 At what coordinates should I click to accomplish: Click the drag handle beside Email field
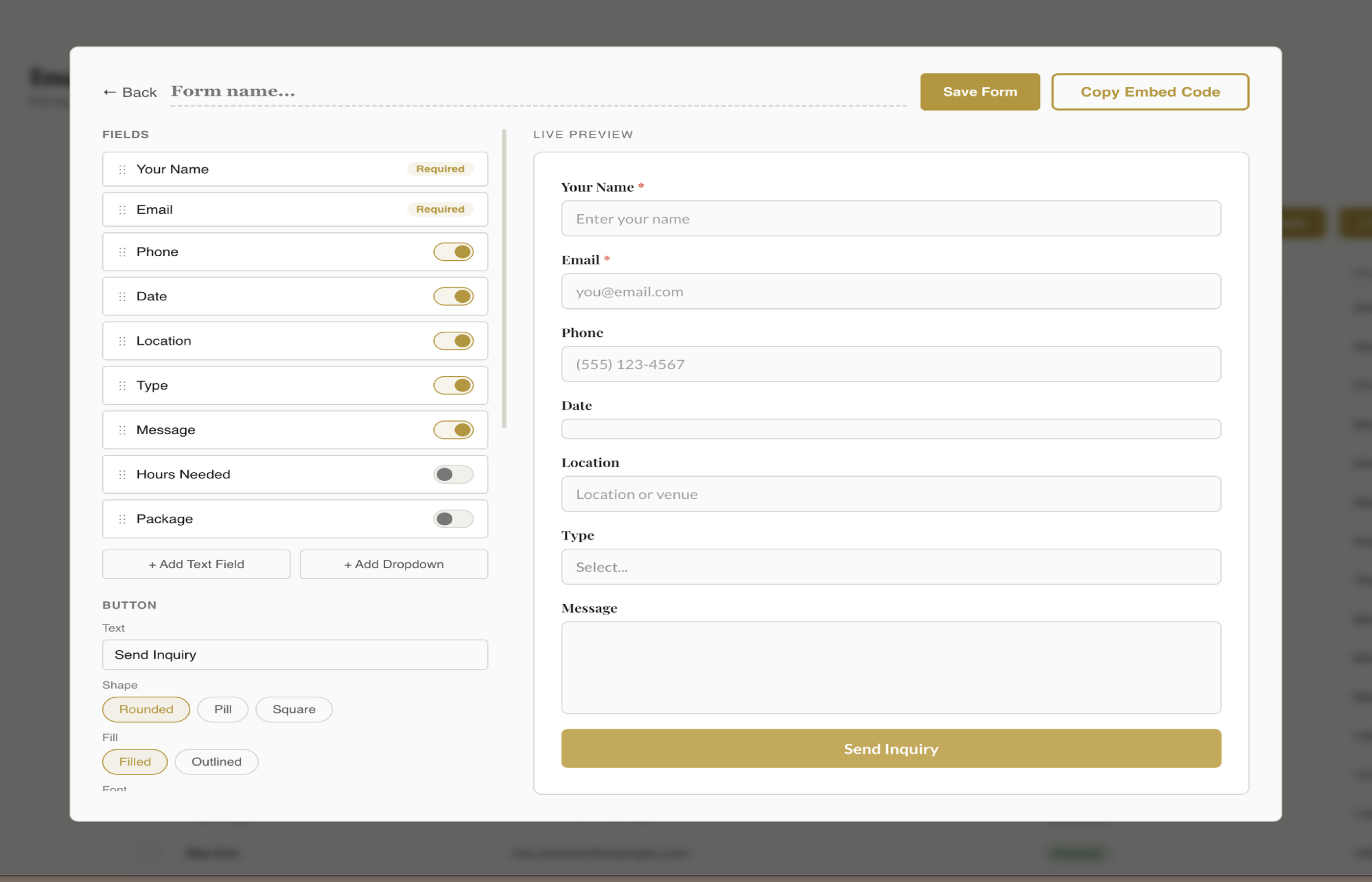[x=122, y=209]
